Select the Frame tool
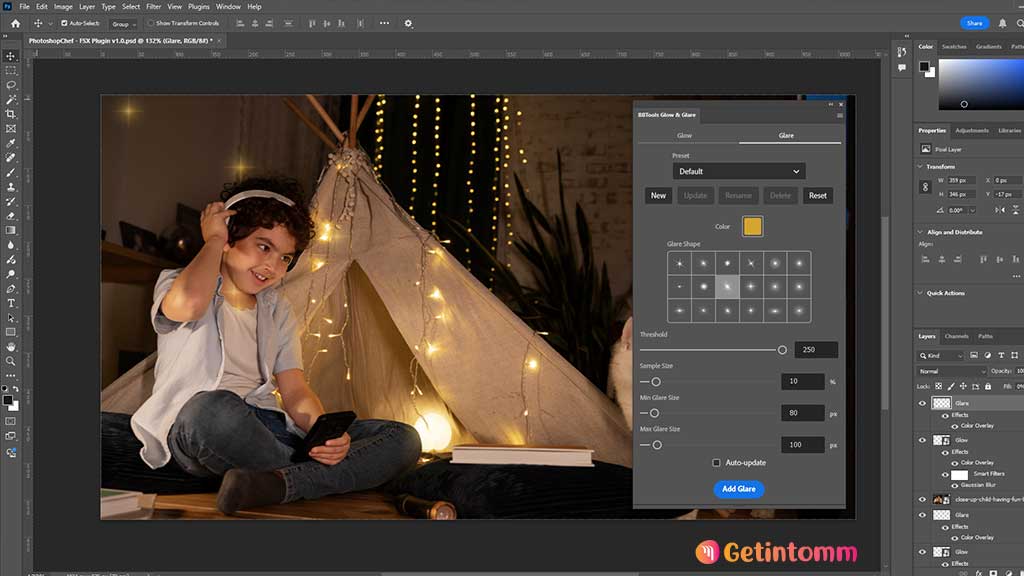This screenshot has width=1024, height=576. (10, 129)
